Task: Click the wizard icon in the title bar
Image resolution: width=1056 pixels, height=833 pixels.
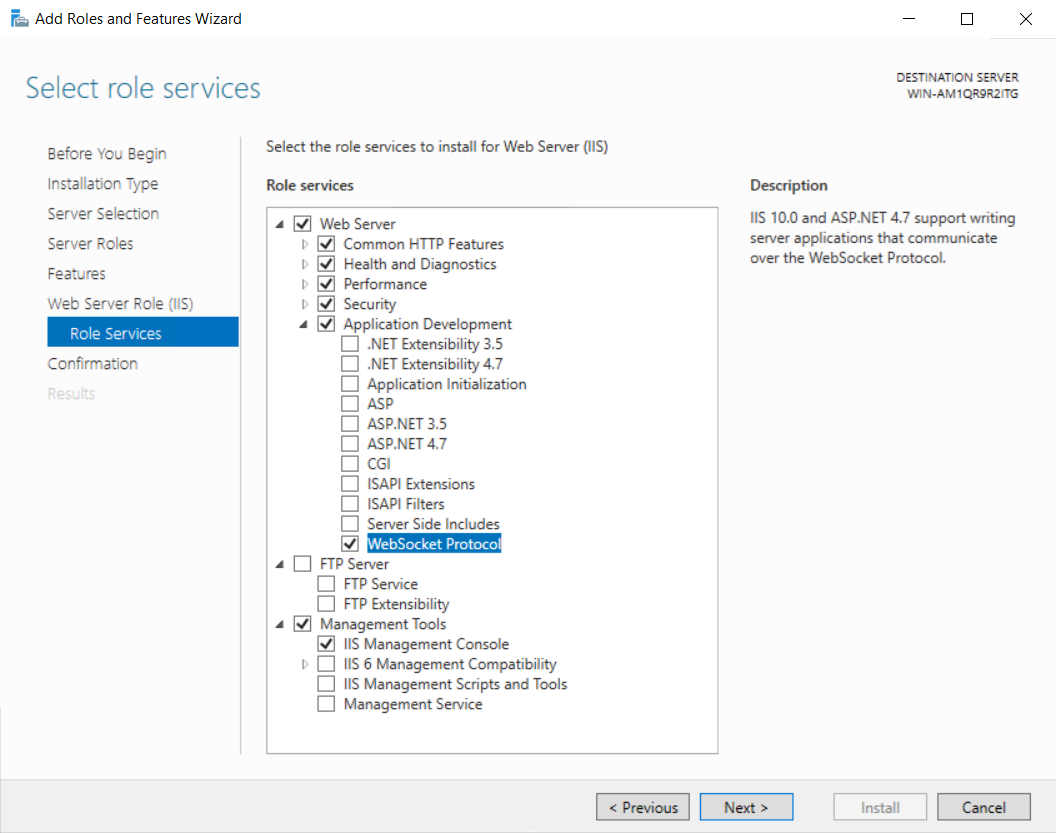Action: (19, 18)
